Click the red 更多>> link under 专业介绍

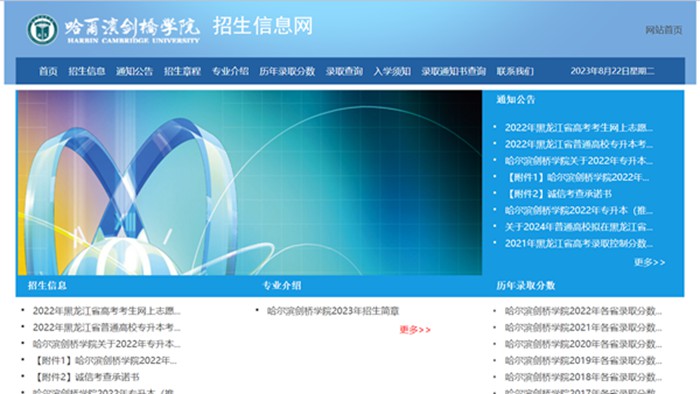click(x=415, y=330)
